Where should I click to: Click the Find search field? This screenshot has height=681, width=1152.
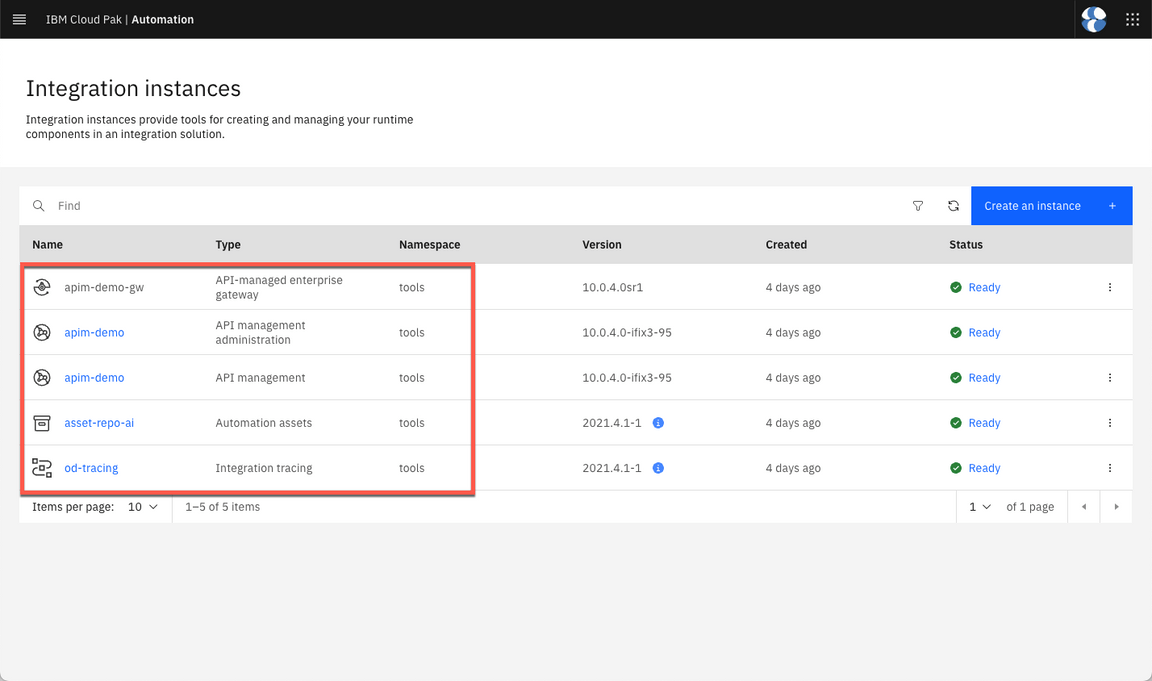click(x=470, y=206)
